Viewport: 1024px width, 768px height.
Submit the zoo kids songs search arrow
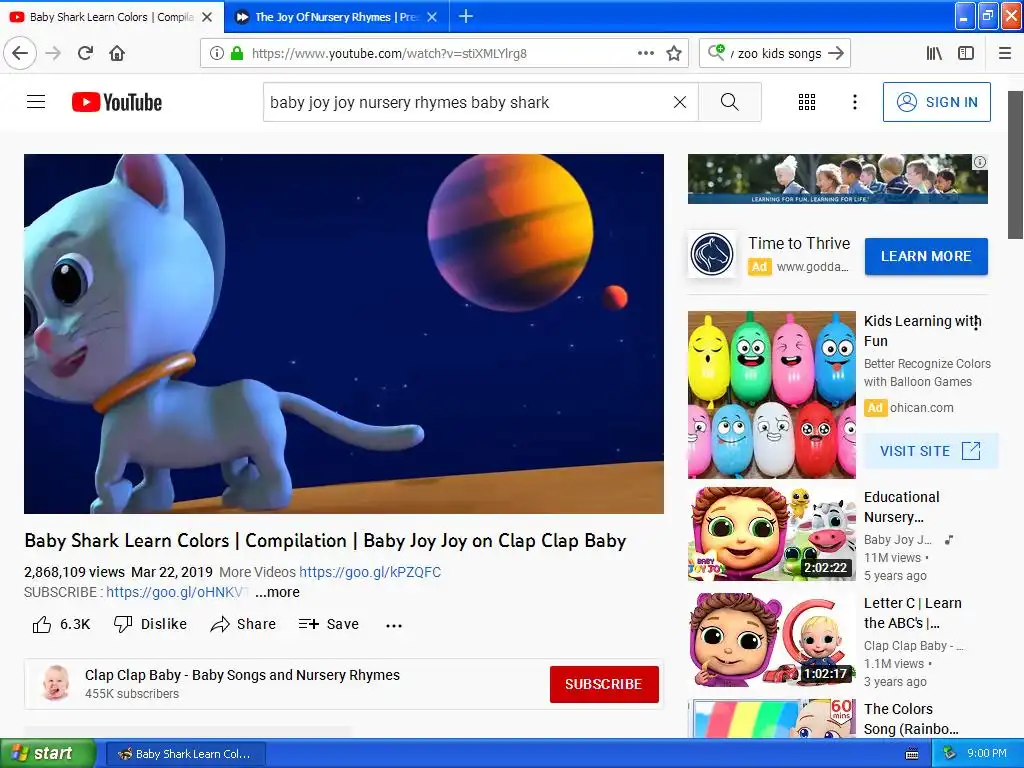pos(836,53)
